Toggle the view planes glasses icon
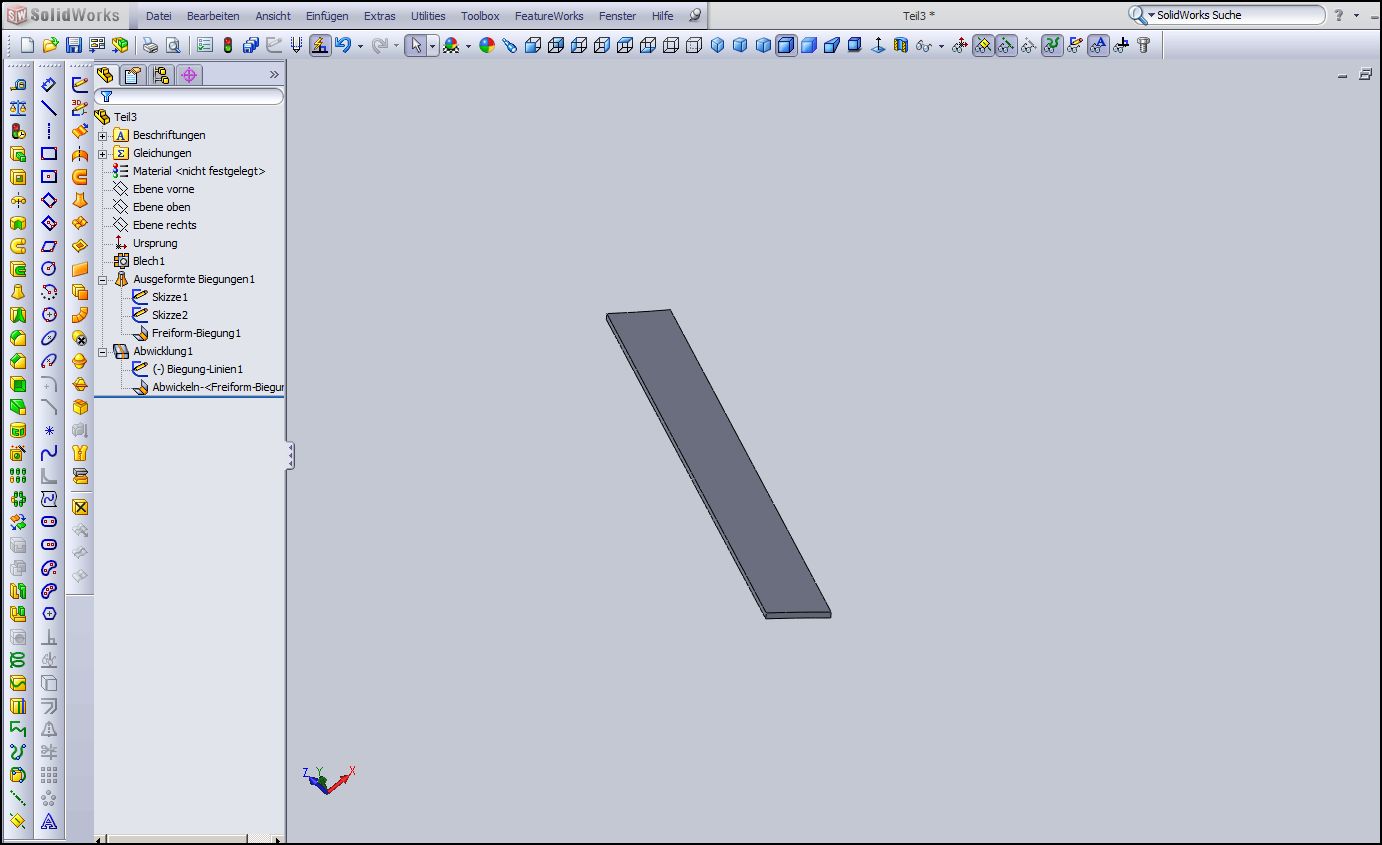1382x845 pixels. [x=983, y=45]
